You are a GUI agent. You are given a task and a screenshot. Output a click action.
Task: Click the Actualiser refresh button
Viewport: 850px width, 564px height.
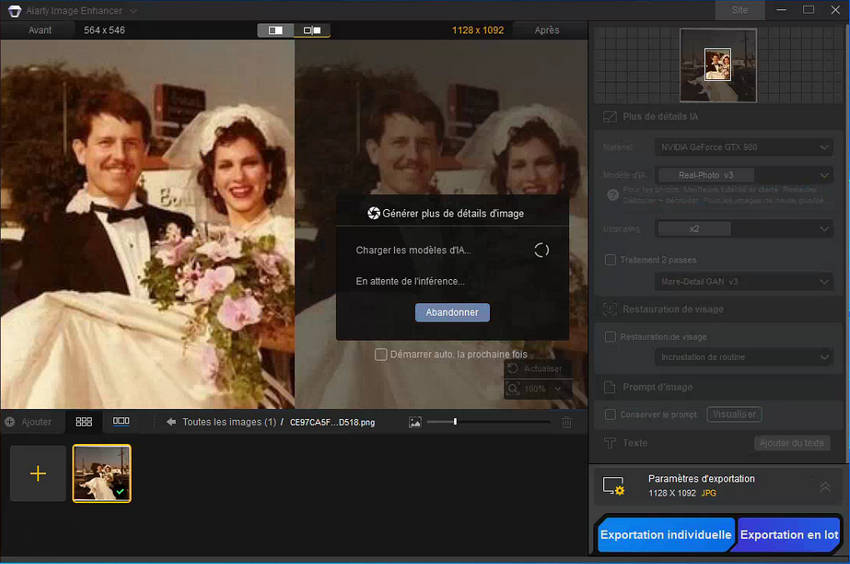pyautogui.click(x=537, y=369)
